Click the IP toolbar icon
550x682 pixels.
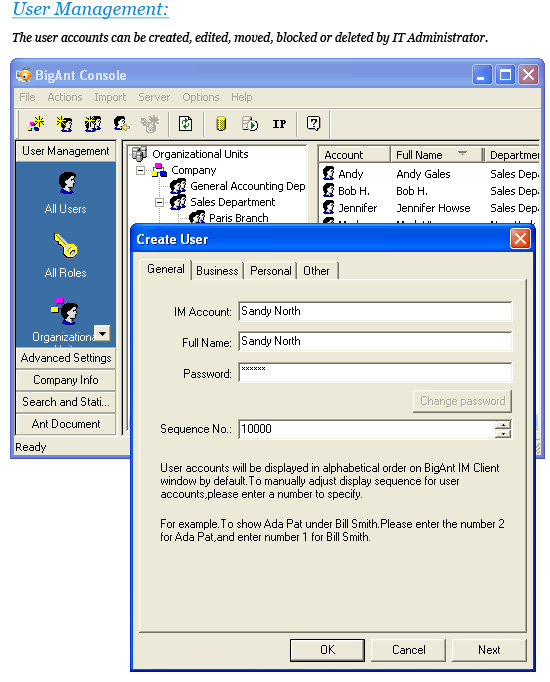pyautogui.click(x=279, y=124)
